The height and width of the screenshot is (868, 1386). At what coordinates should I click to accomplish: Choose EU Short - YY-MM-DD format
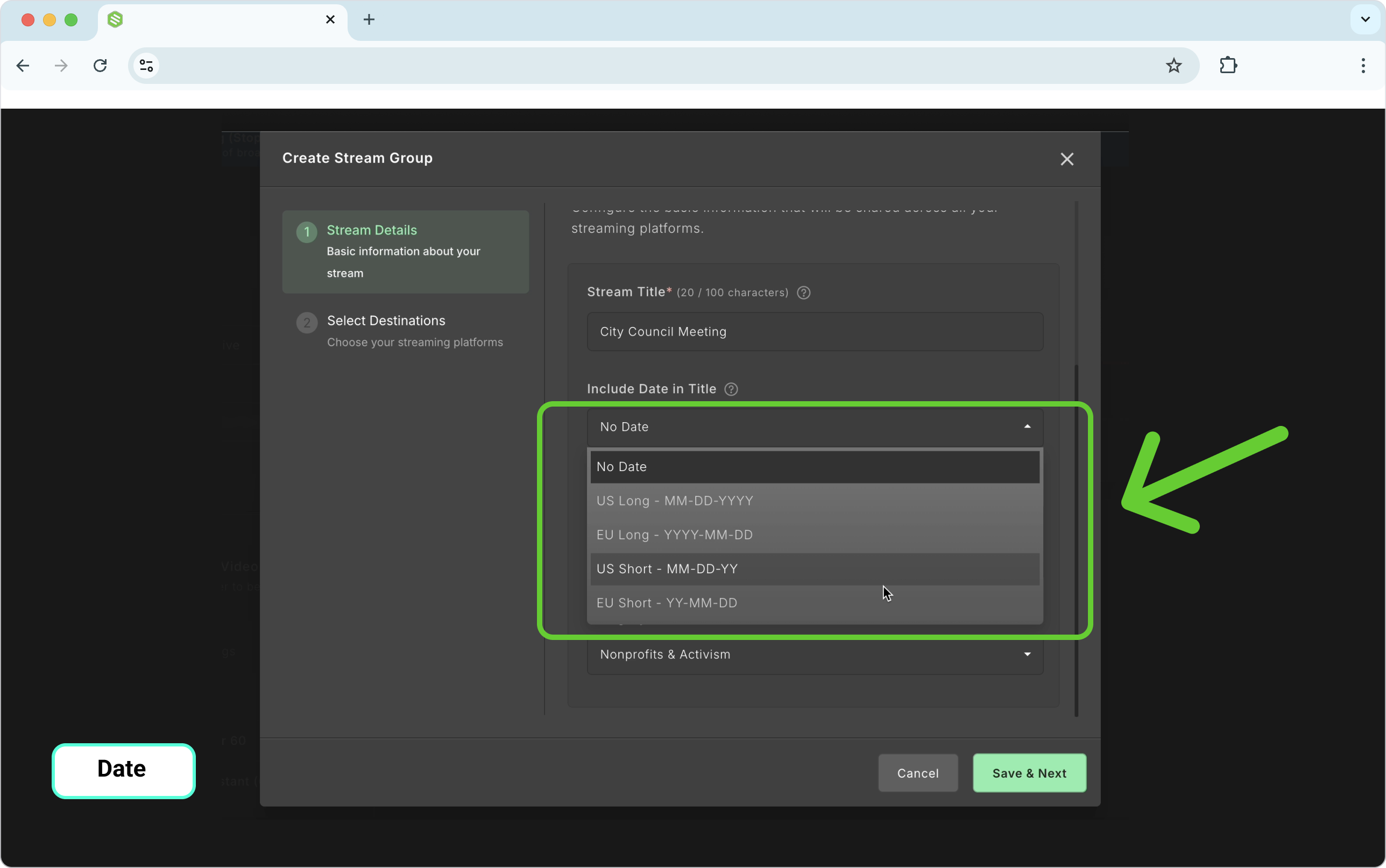click(815, 603)
